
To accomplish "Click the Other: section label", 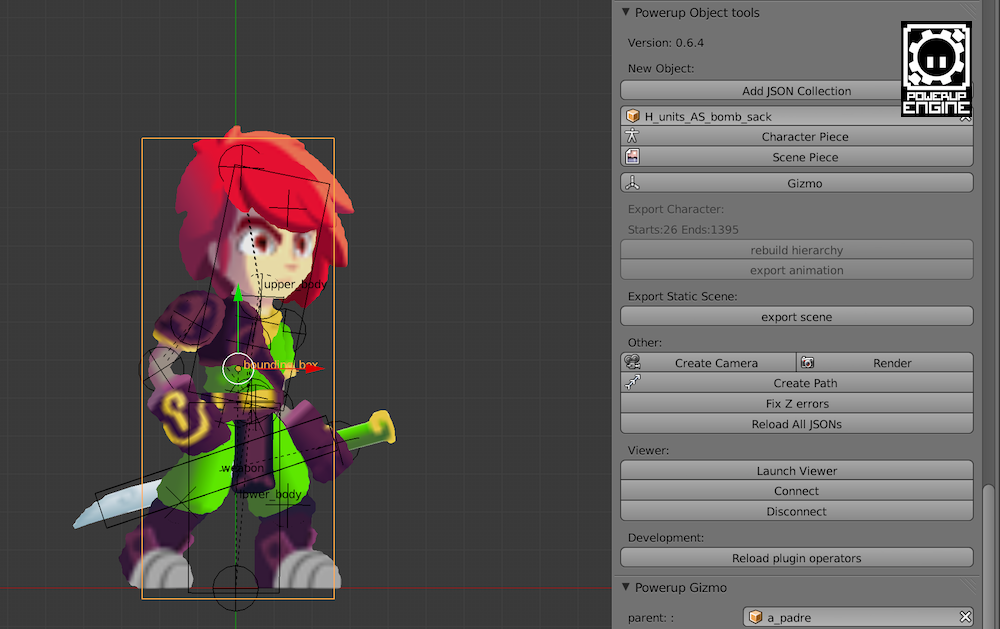I will [x=645, y=343].
